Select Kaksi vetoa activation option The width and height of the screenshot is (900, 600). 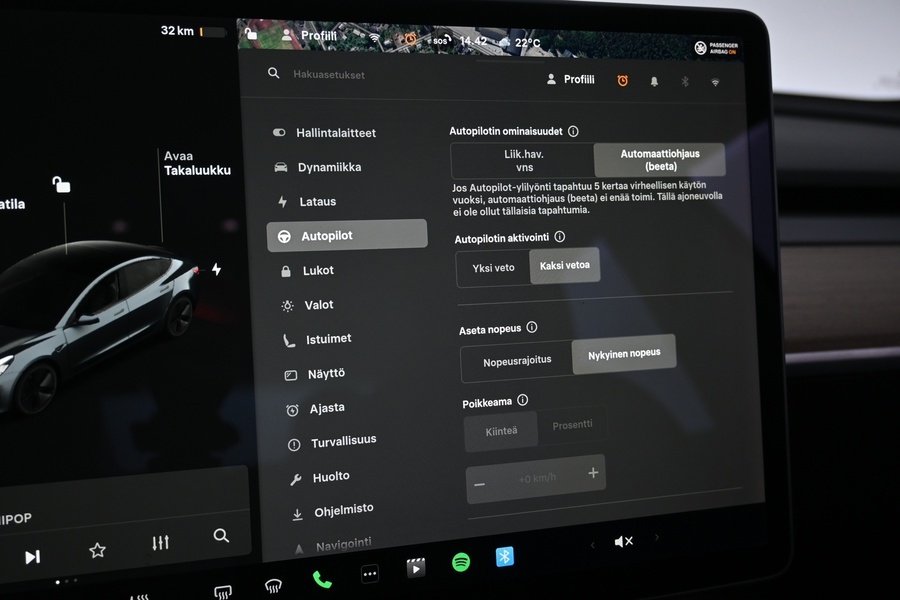(564, 266)
